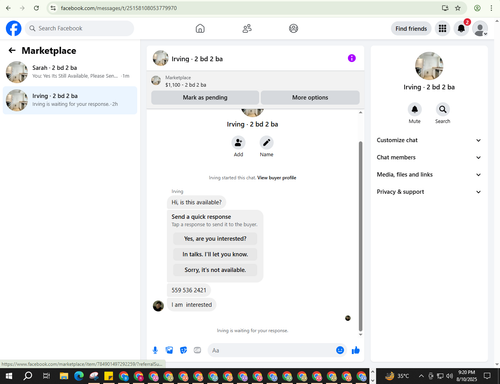This screenshot has width=500, height=384.
Task: Open the Facebook menu grid icon
Action: click(x=442, y=29)
